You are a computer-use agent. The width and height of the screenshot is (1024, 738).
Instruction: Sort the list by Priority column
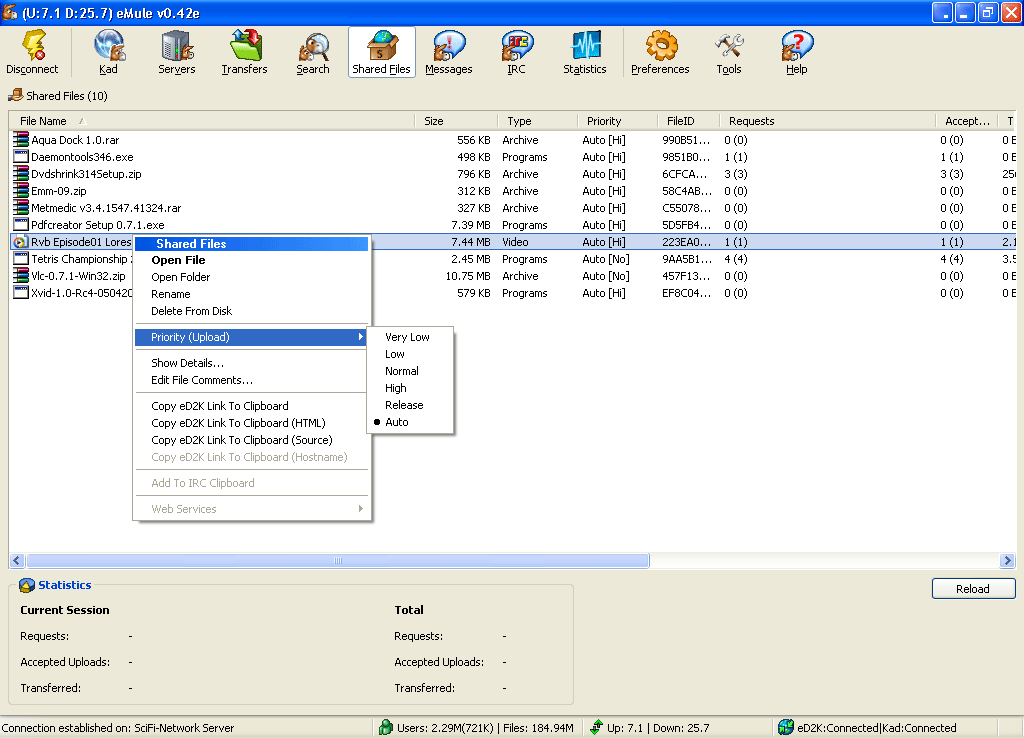click(618, 121)
